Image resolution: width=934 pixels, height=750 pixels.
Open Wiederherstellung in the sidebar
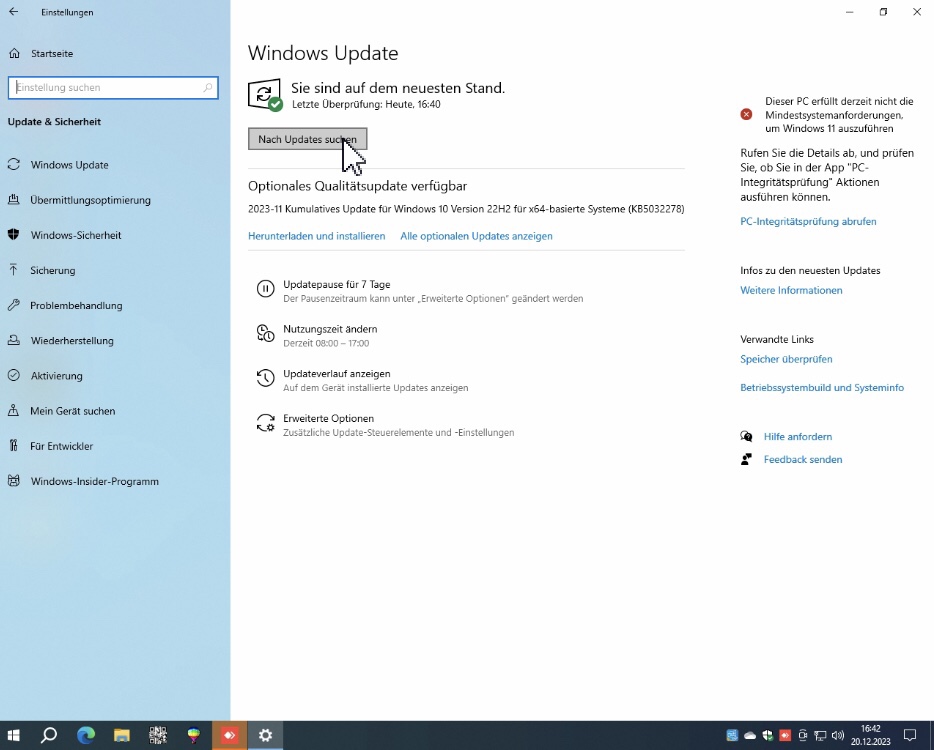(x=61, y=341)
